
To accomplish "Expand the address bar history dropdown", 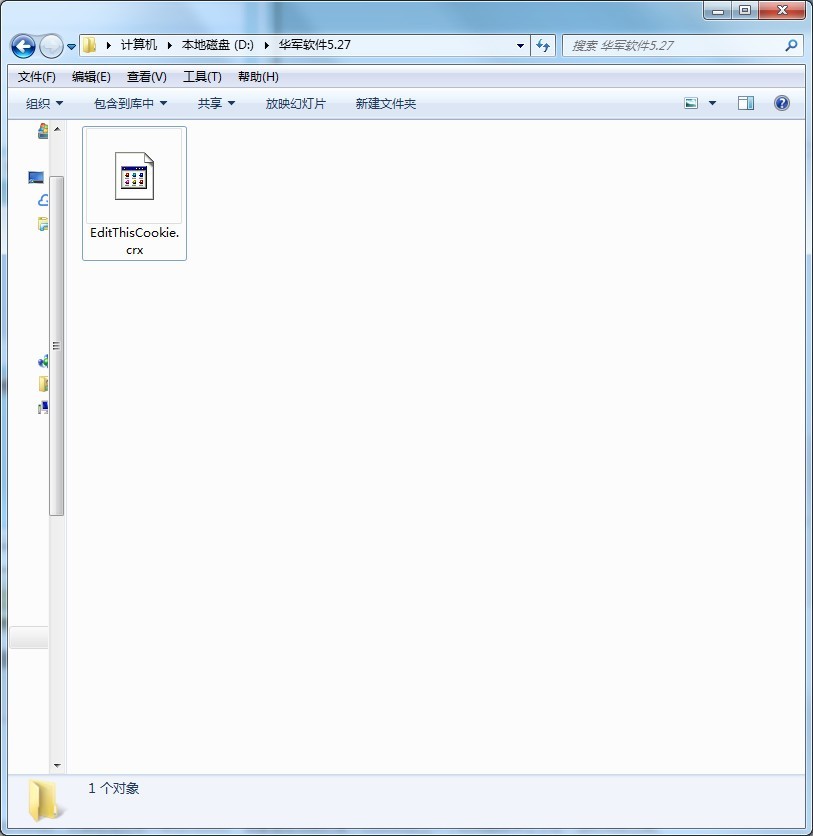I will 520,46.
